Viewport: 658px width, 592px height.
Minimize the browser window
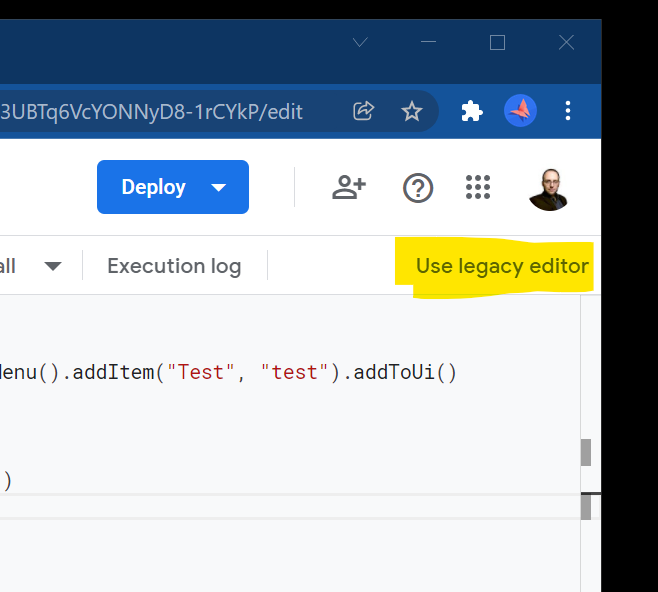(x=428, y=42)
